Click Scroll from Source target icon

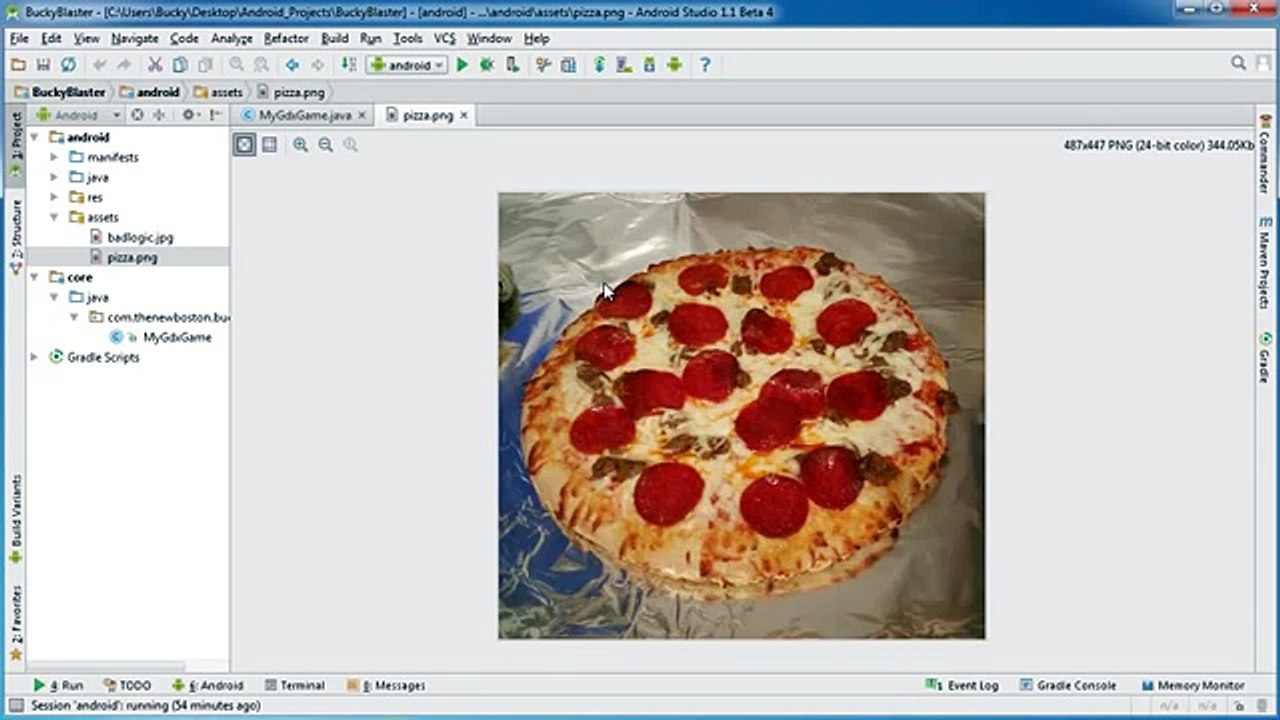coord(138,115)
